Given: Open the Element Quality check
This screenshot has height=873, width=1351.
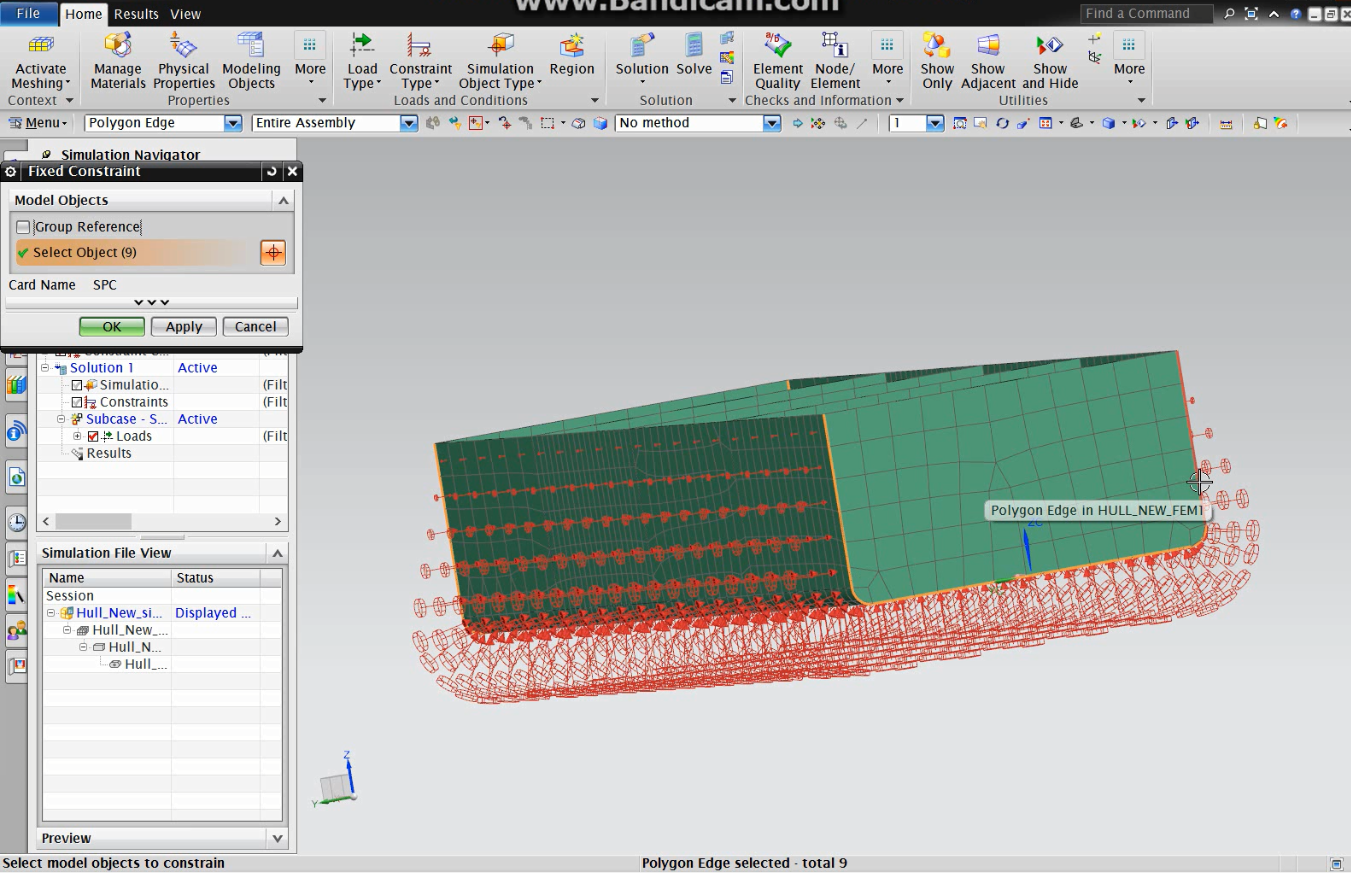Looking at the screenshot, I should (x=777, y=61).
